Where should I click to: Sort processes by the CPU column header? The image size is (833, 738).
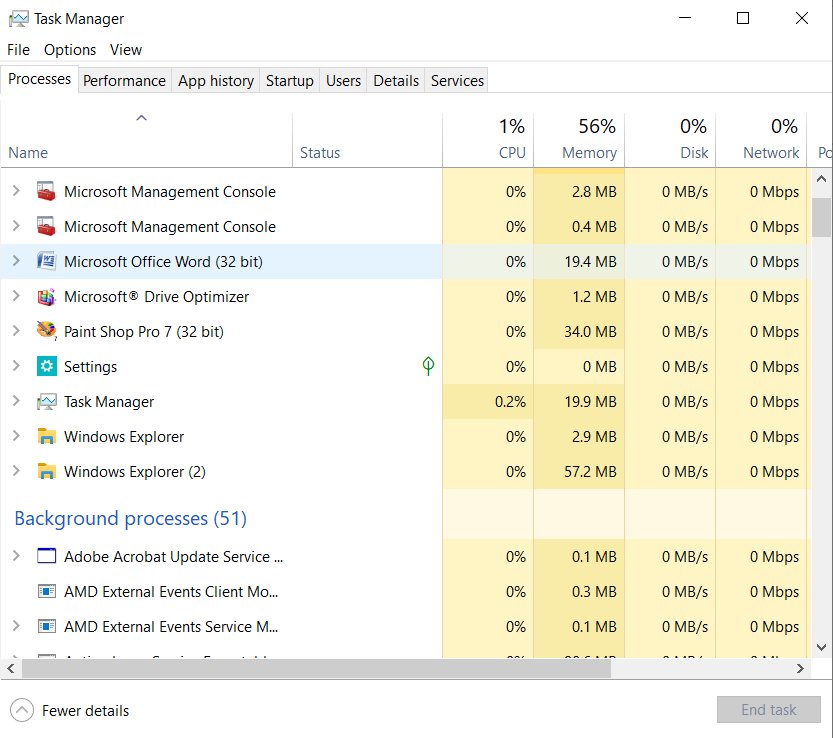(488, 140)
